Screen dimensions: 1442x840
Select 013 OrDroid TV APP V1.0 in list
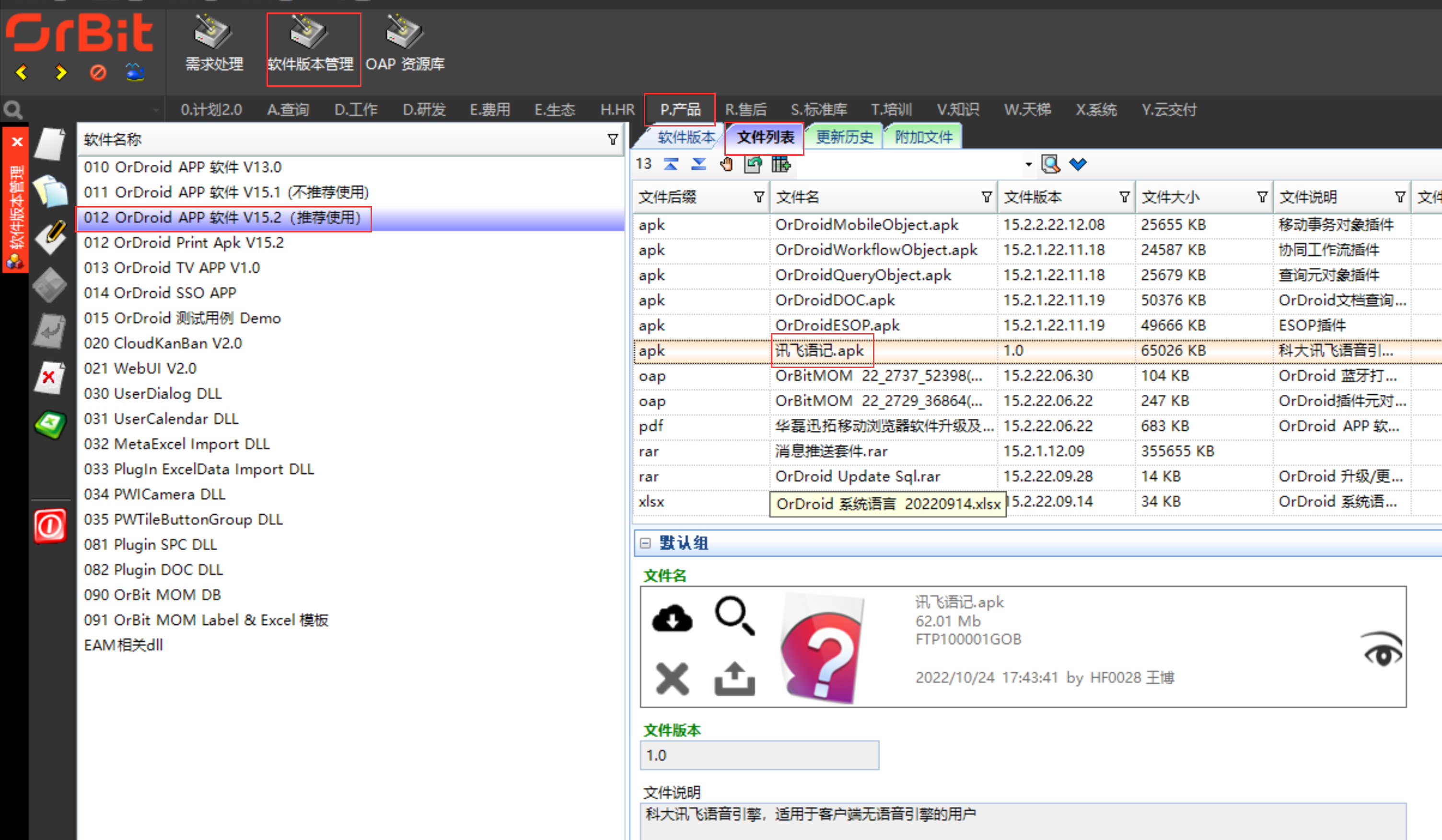[x=351, y=267]
